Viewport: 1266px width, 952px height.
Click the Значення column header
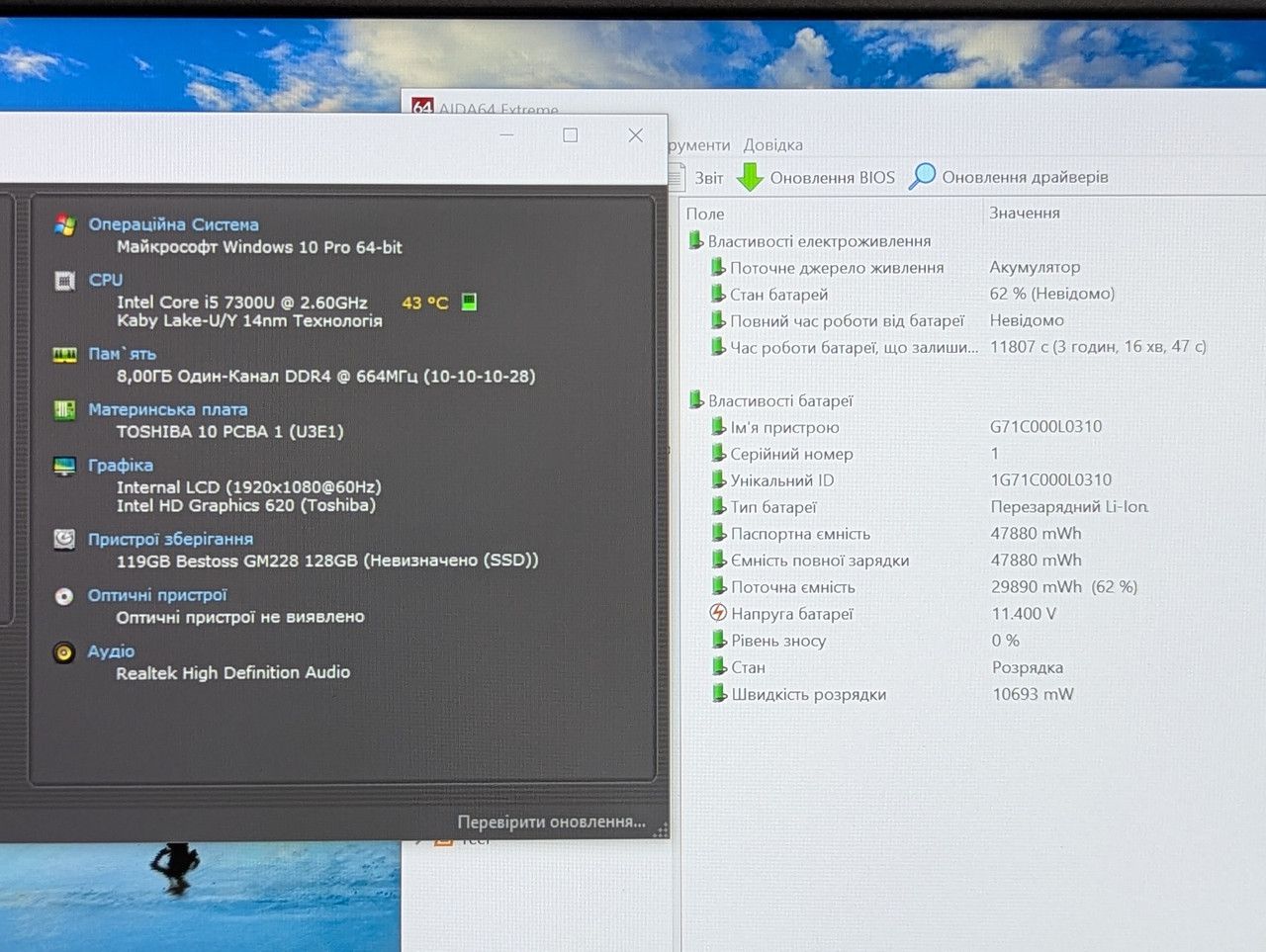(1025, 214)
